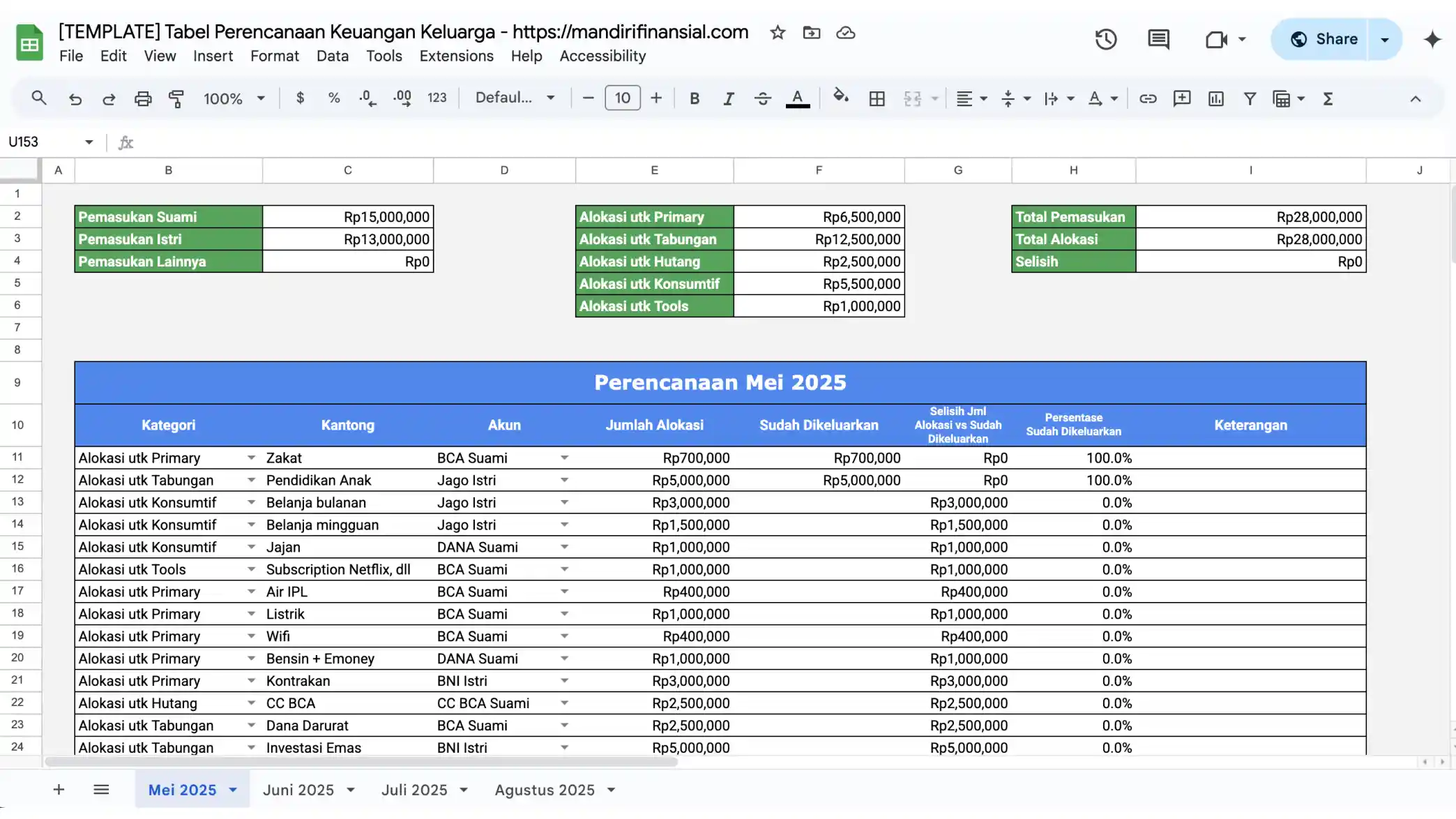This screenshot has height=819, width=1456.
Task: Insert a link
Action: [1148, 98]
